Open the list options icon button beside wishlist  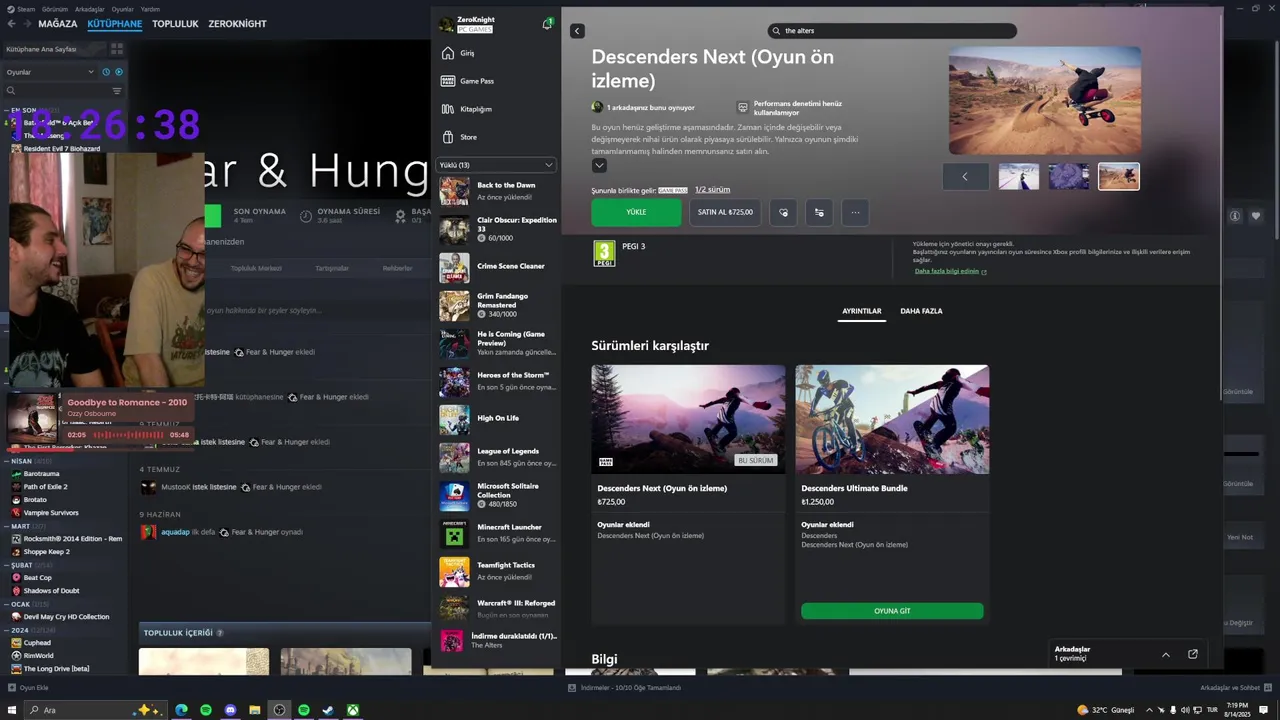click(x=819, y=212)
